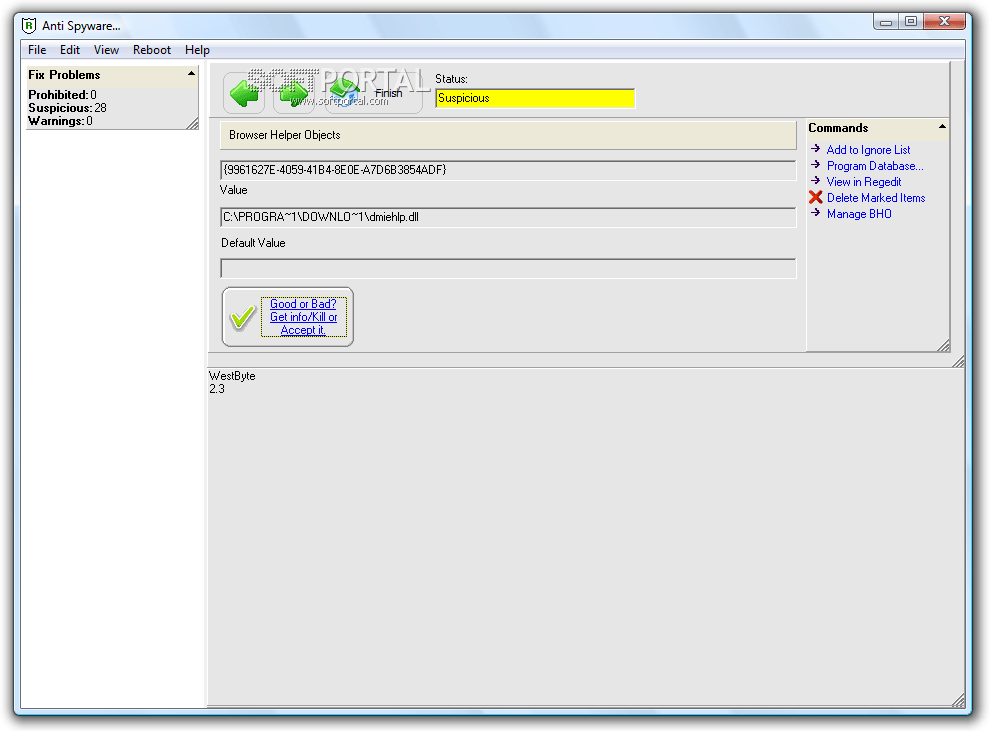Click the Suspicious: 28 count
The width and height of the screenshot is (990, 731).
tap(67, 108)
